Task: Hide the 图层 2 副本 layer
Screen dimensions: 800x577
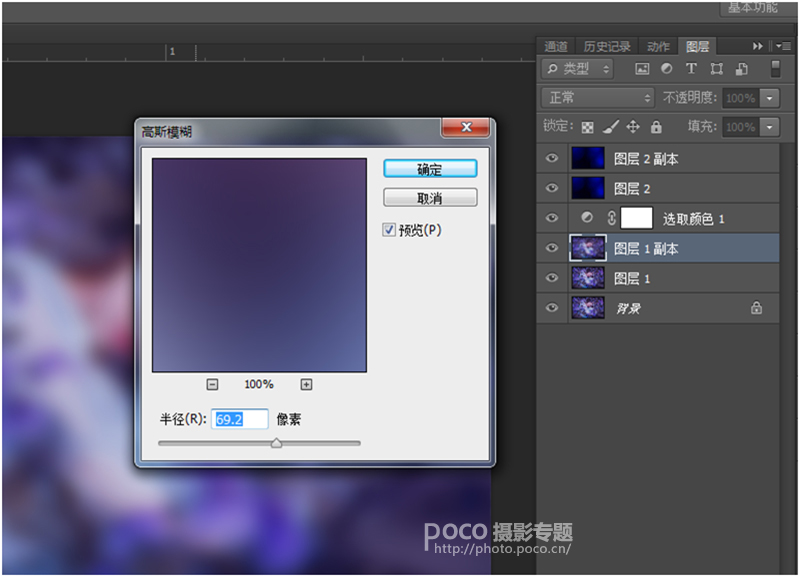Action: coord(552,159)
